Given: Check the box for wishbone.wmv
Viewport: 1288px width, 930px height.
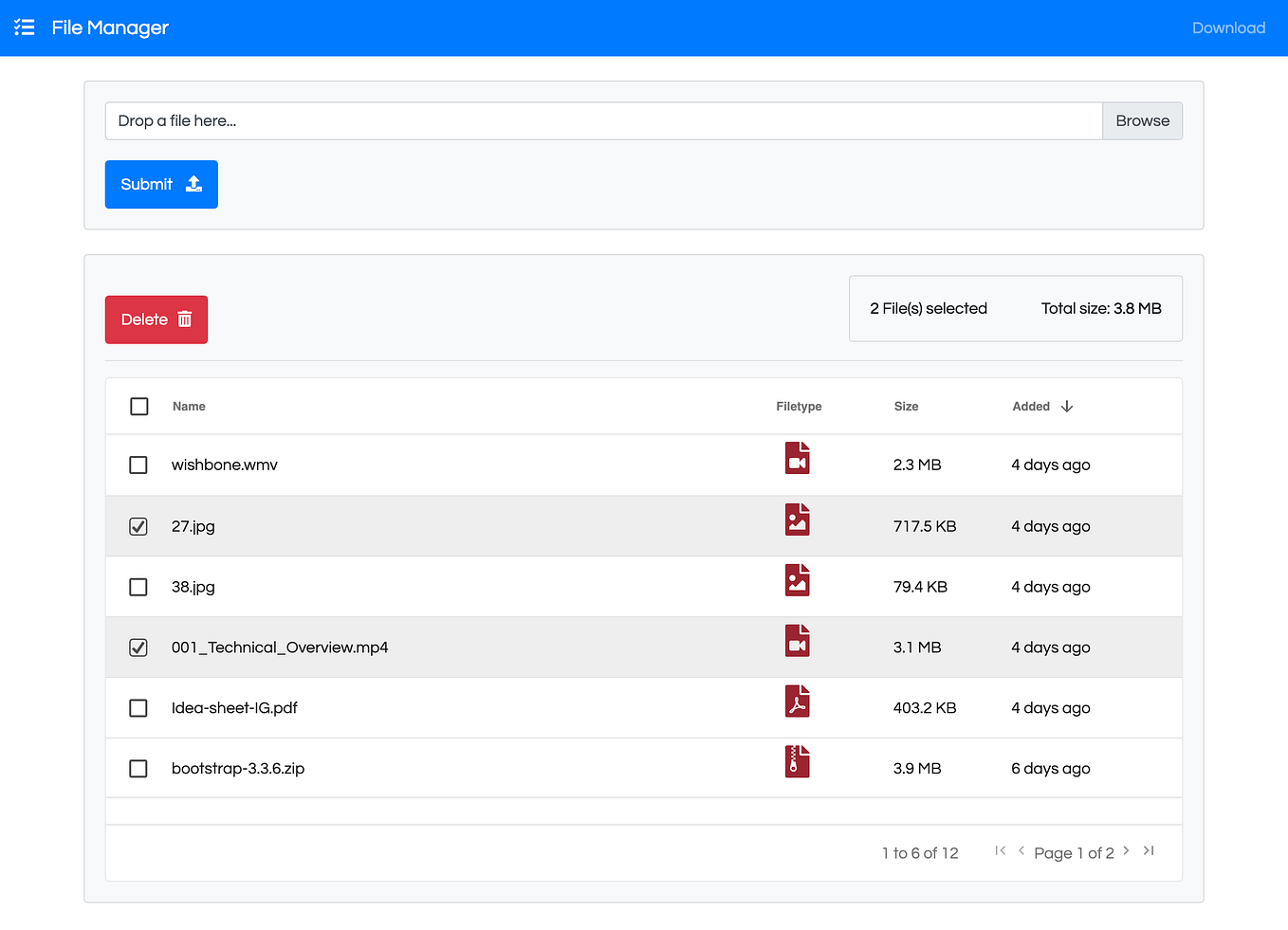Looking at the screenshot, I should [138, 465].
